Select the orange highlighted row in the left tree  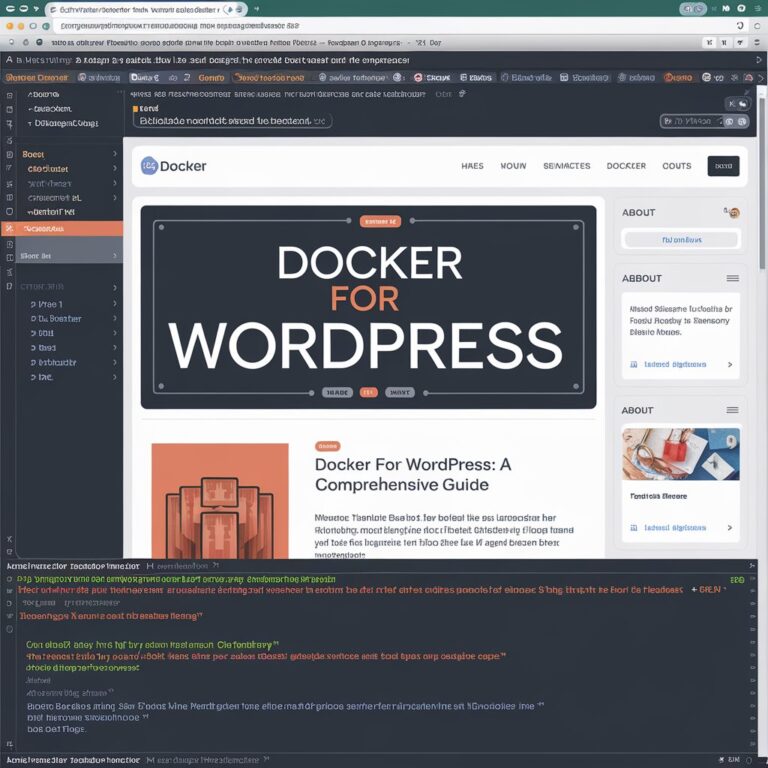[x=62, y=228]
